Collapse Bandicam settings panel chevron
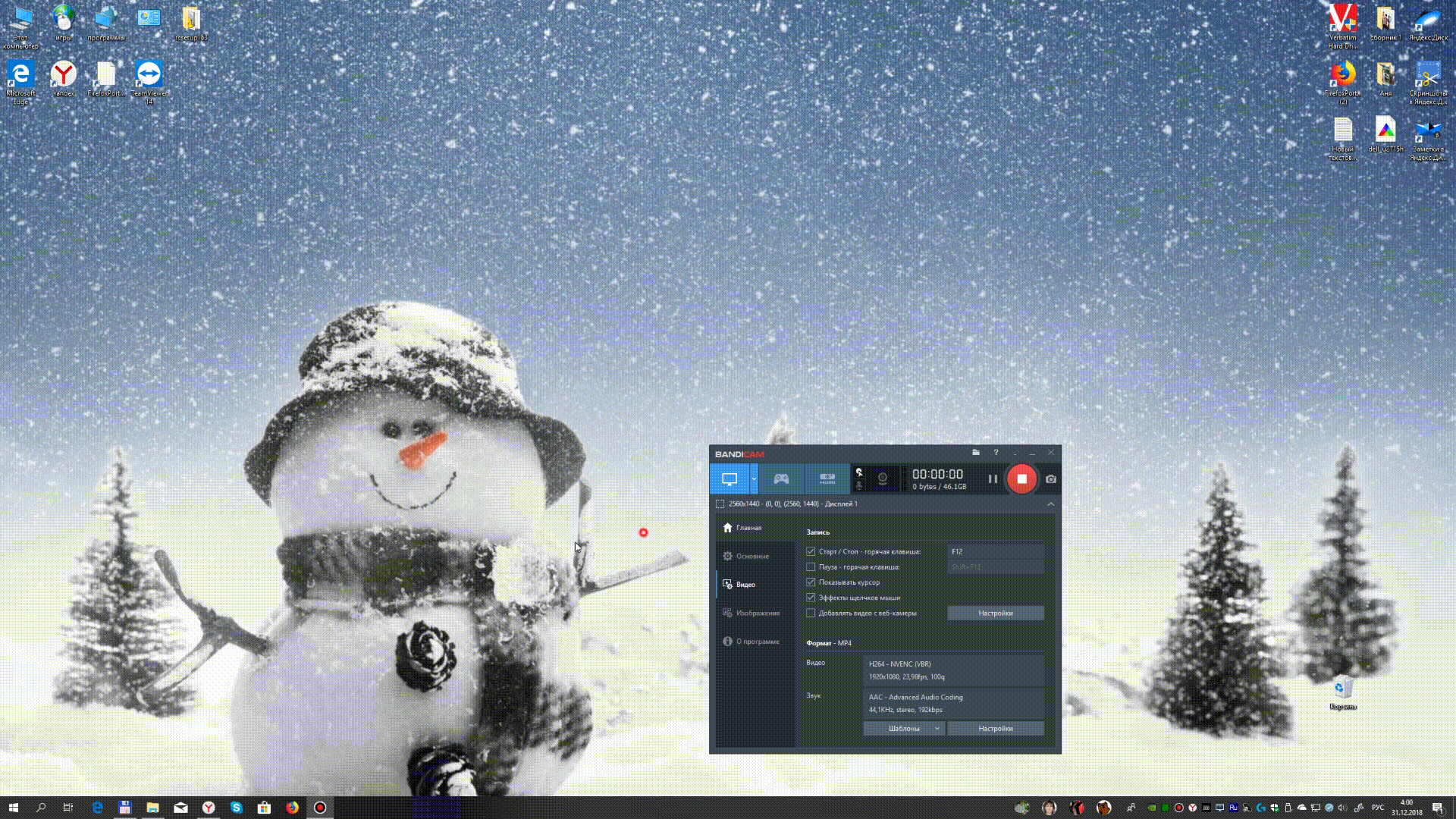 coord(1050,504)
